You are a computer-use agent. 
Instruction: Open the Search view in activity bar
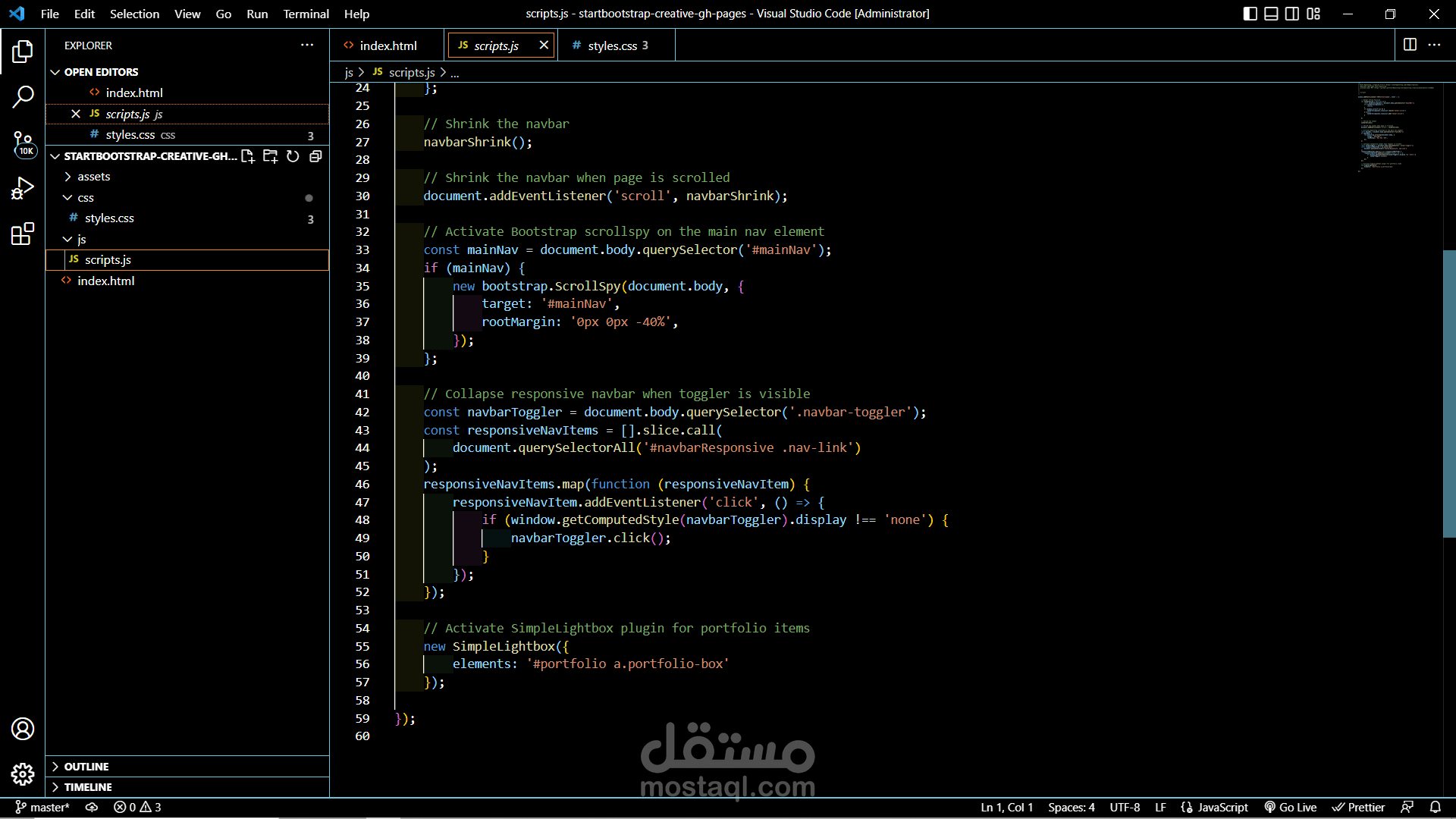click(x=23, y=96)
